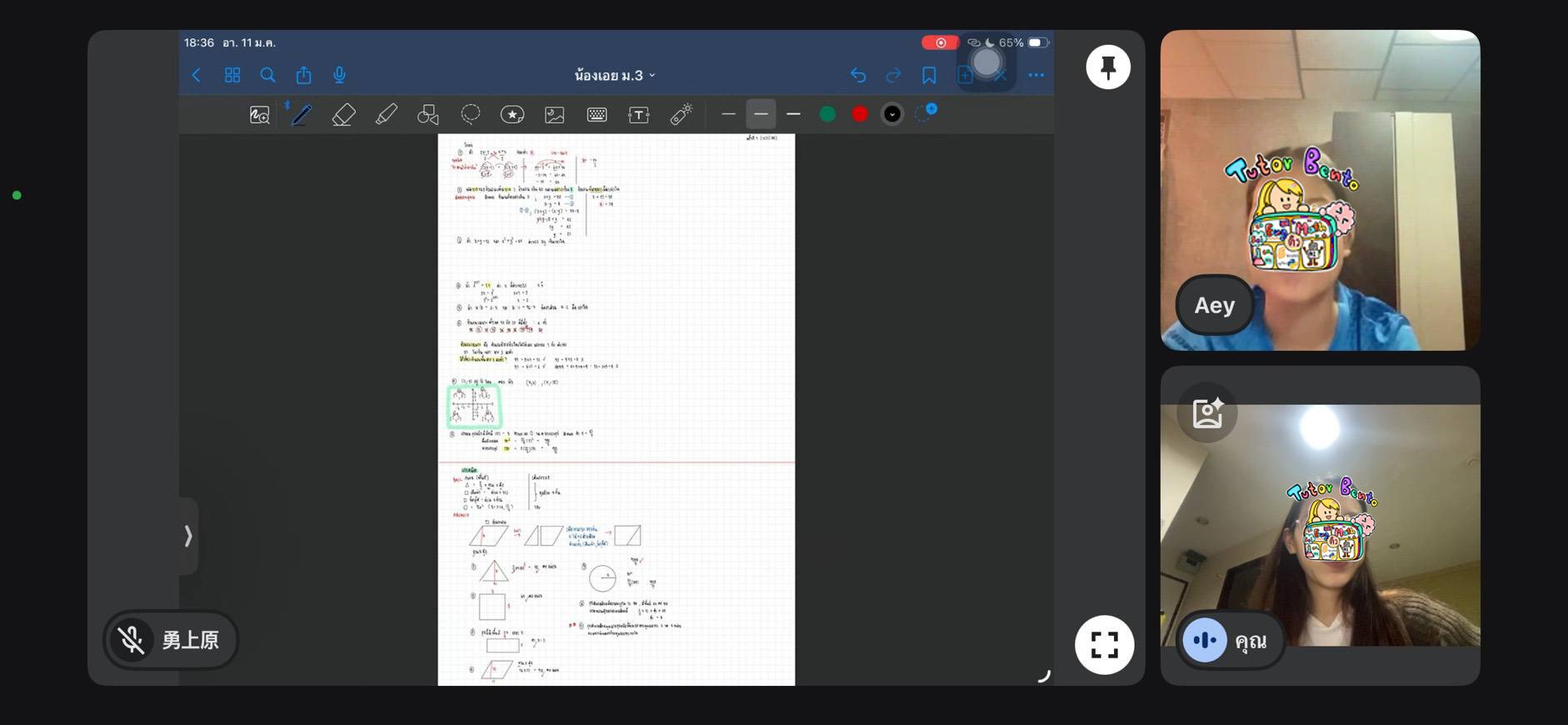
Task: Select the Highlighter tool
Action: pyautogui.click(x=386, y=115)
